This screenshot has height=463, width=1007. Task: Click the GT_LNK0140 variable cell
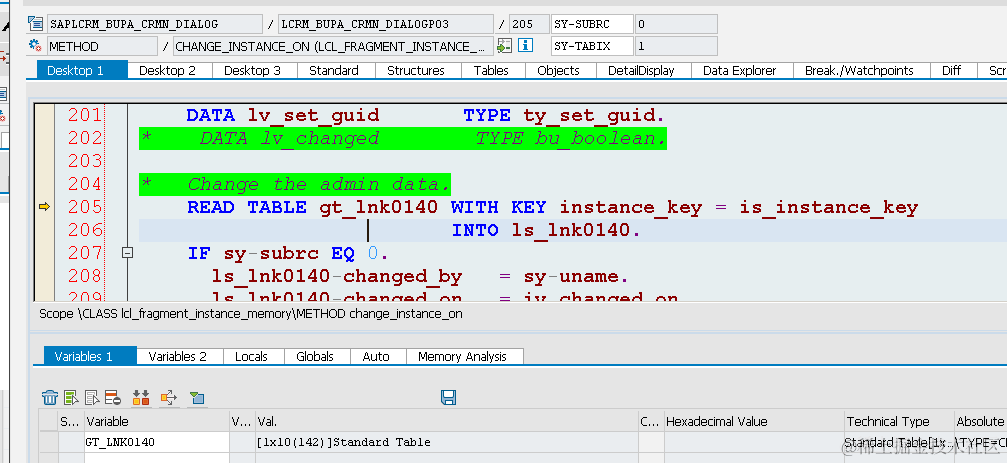click(x=157, y=442)
